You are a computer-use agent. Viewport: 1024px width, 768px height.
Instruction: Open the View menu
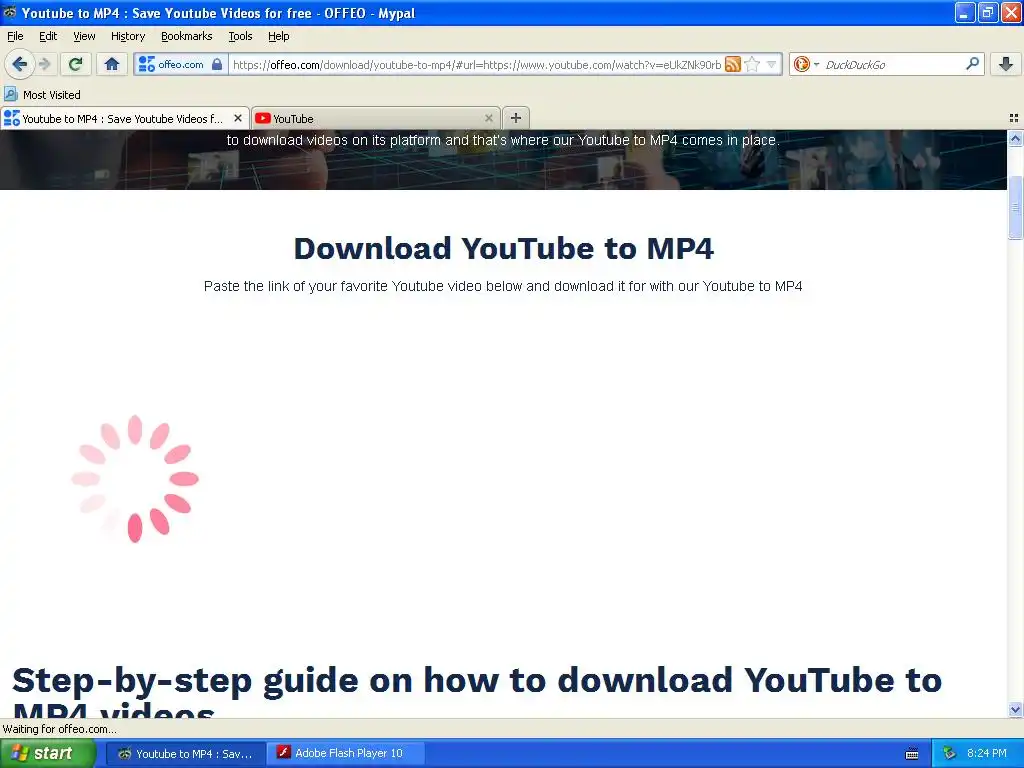(x=84, y=36)
